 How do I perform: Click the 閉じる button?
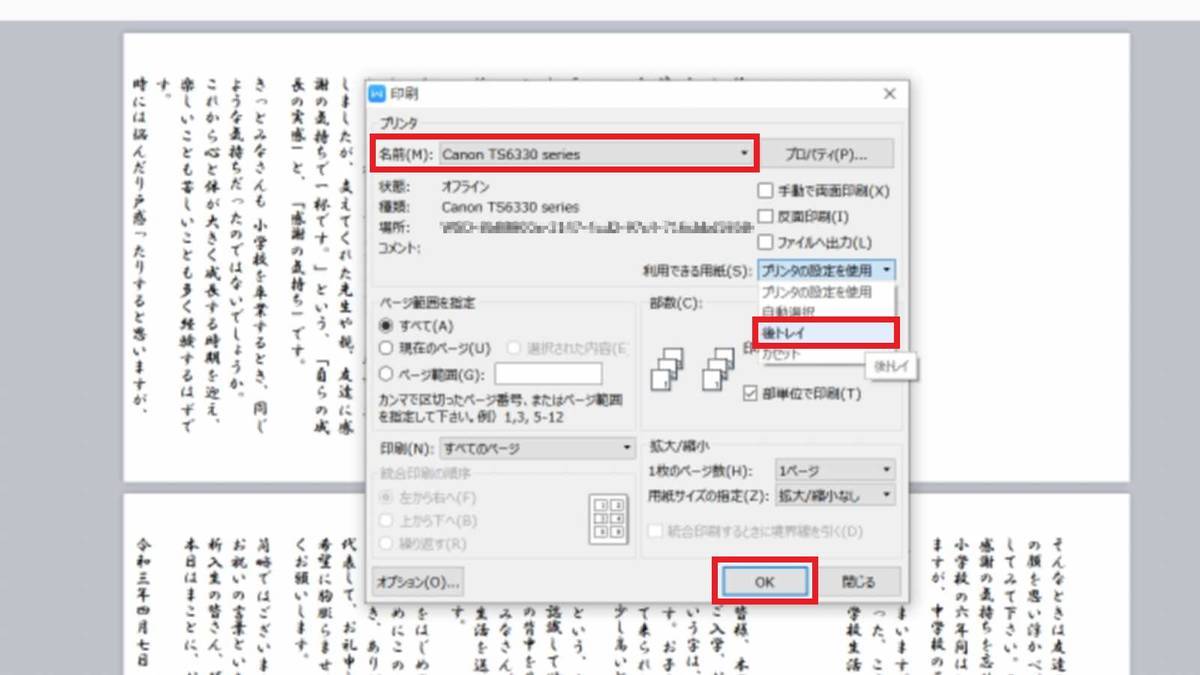click(x=858, y=582)
